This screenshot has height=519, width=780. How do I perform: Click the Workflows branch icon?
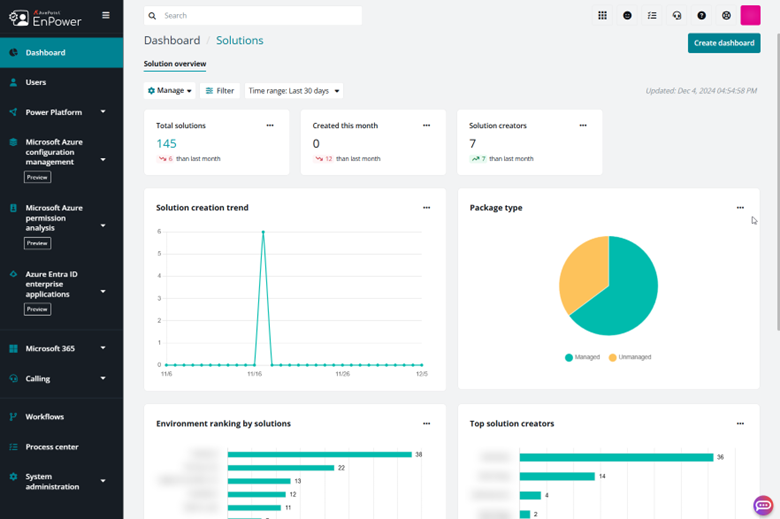coord(13,416)
